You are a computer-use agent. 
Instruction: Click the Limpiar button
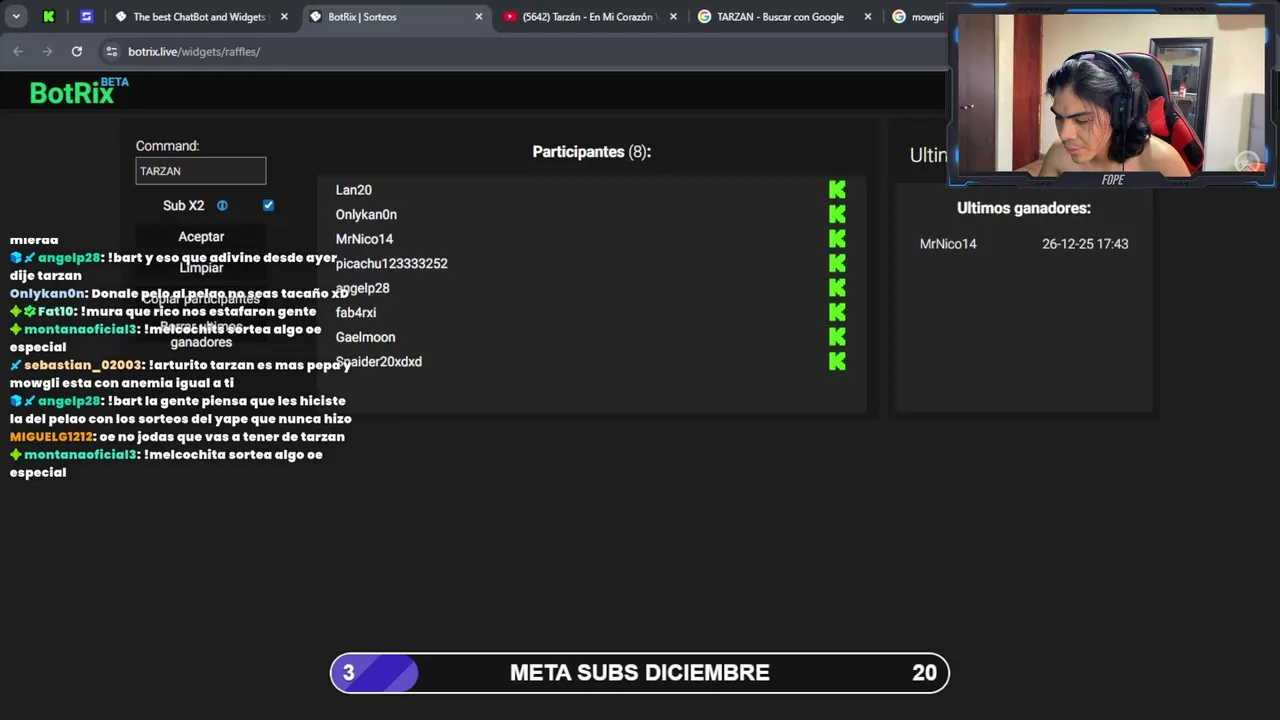201,268
